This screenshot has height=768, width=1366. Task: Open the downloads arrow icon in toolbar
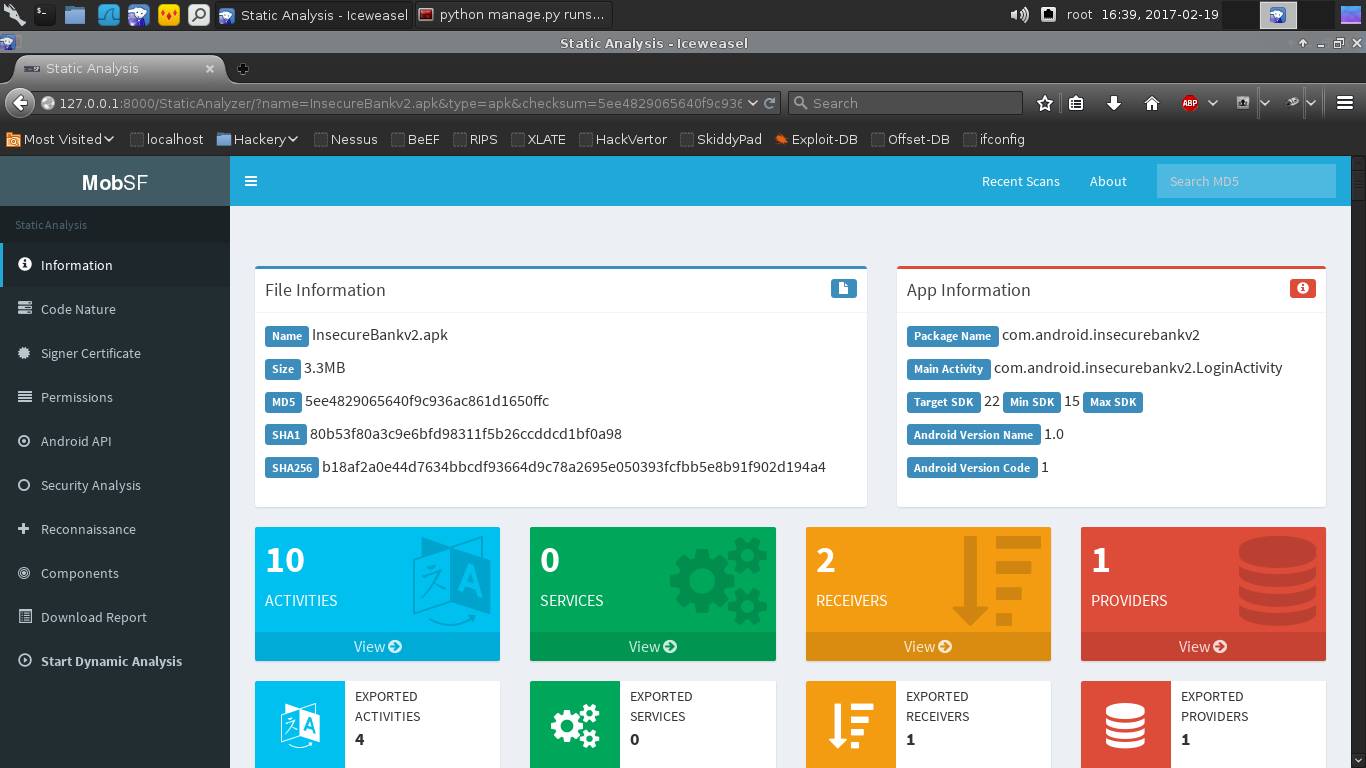pos(1114,103)
